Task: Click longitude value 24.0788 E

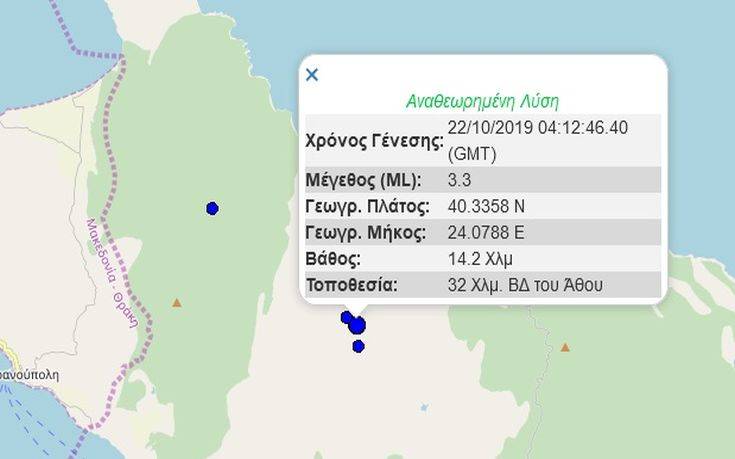Action: point(486,233)
